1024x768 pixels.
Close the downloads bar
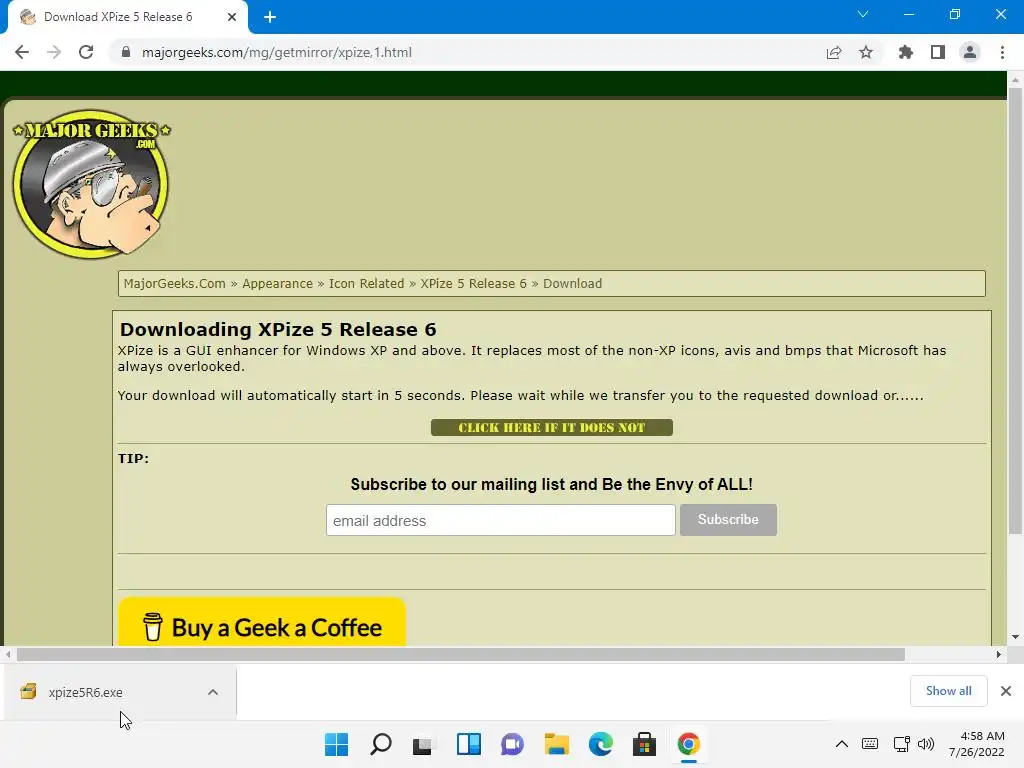1006,691
